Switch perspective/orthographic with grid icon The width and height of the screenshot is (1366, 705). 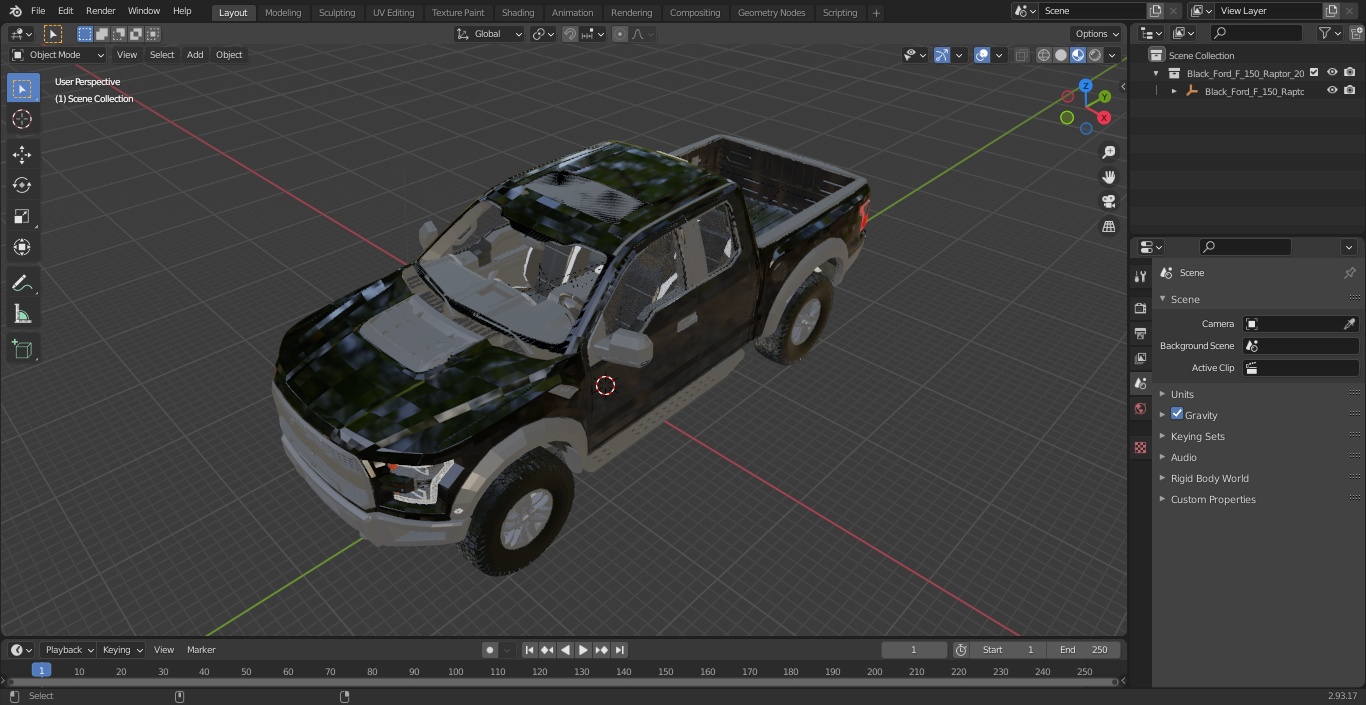[1109, 227]
